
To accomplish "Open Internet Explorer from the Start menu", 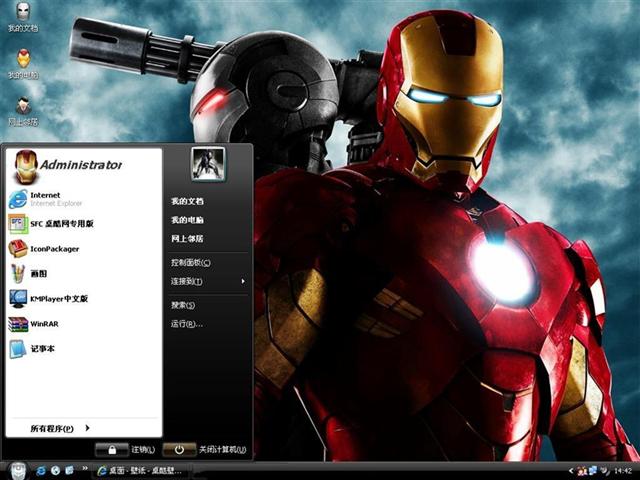I will tap(45, 198).
